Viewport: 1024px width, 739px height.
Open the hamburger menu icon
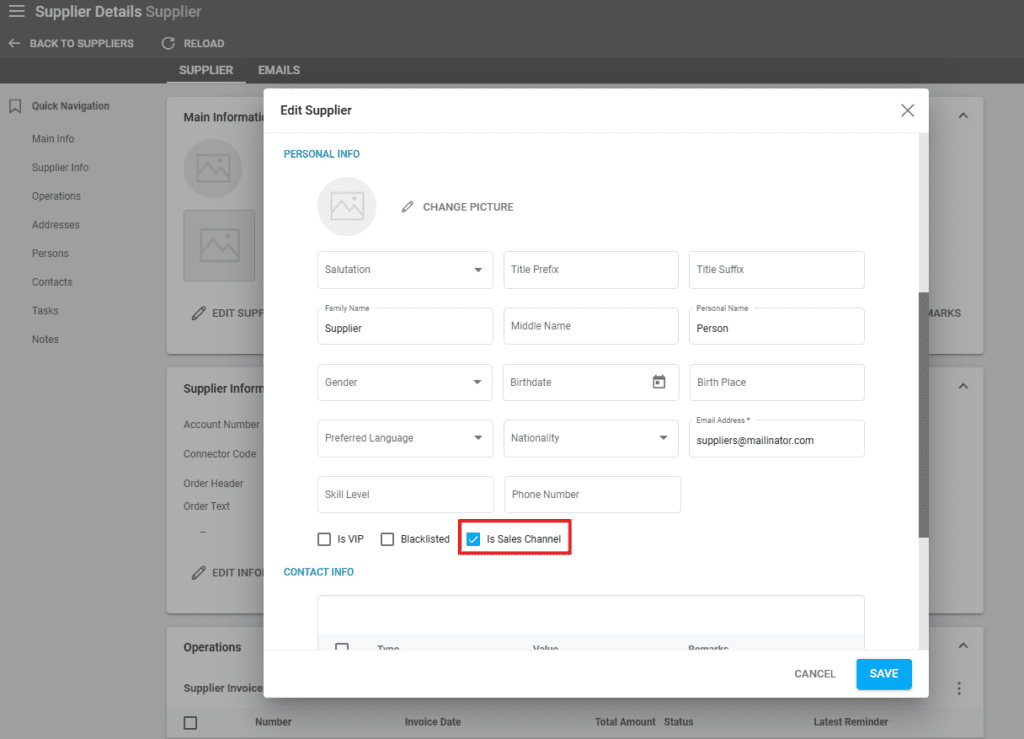(16, 12)
